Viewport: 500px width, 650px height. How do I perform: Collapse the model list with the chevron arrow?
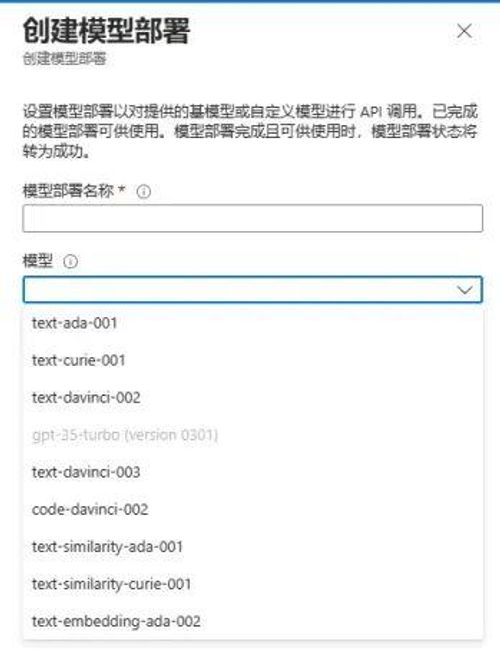pyautogui.click(x=464, y=289)
